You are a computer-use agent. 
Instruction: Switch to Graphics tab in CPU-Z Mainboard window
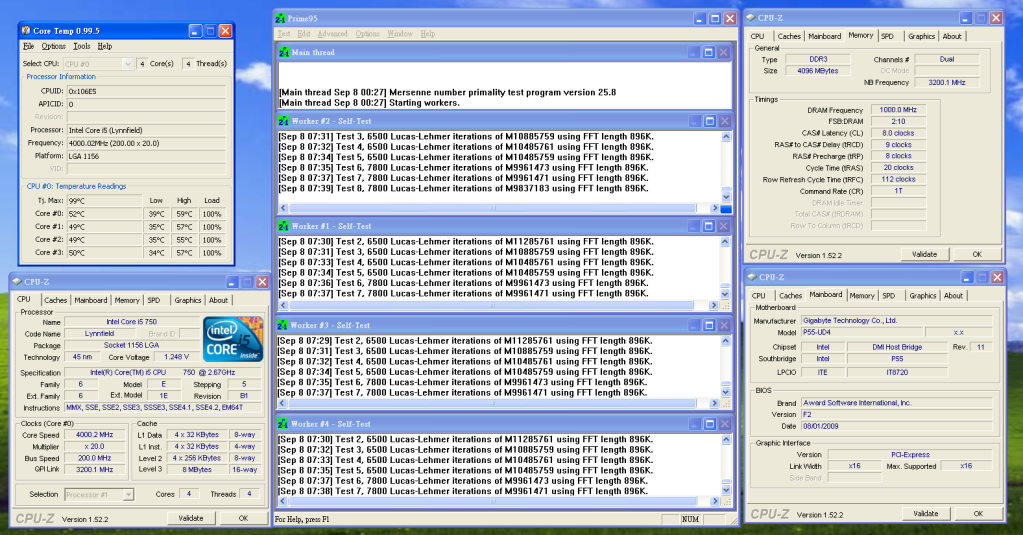coord(923,296)
